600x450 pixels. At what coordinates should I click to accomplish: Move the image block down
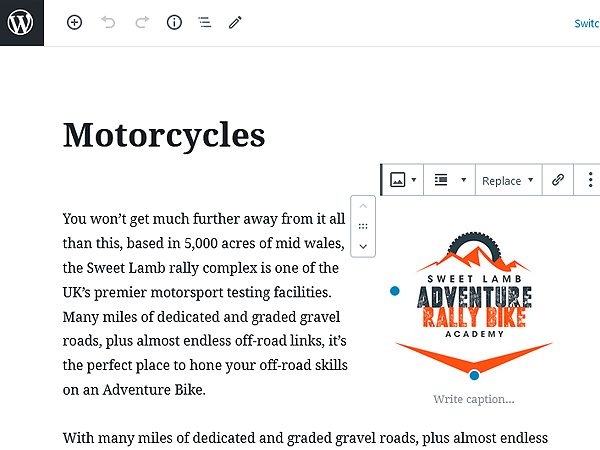click(363, 246)
